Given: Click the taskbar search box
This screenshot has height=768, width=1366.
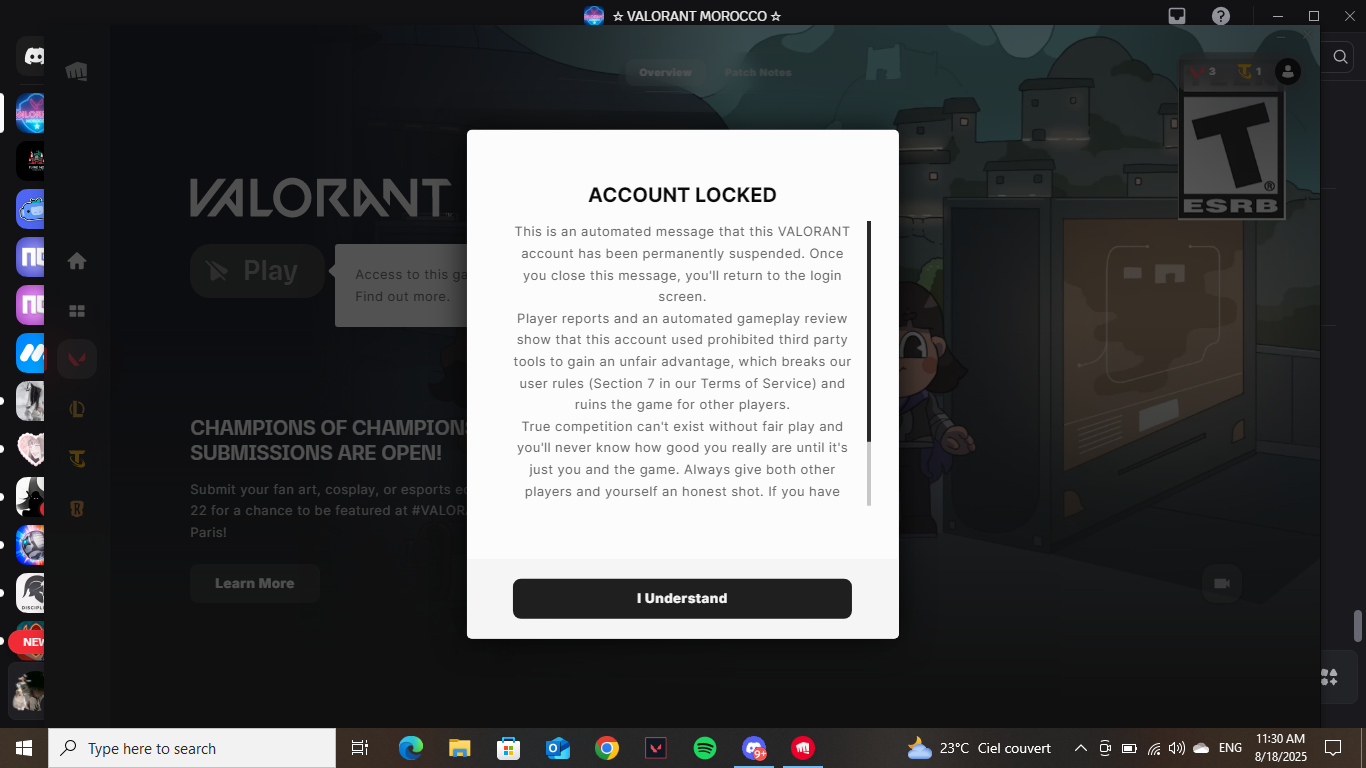Looking at the screenshot, I should [192, 748].
